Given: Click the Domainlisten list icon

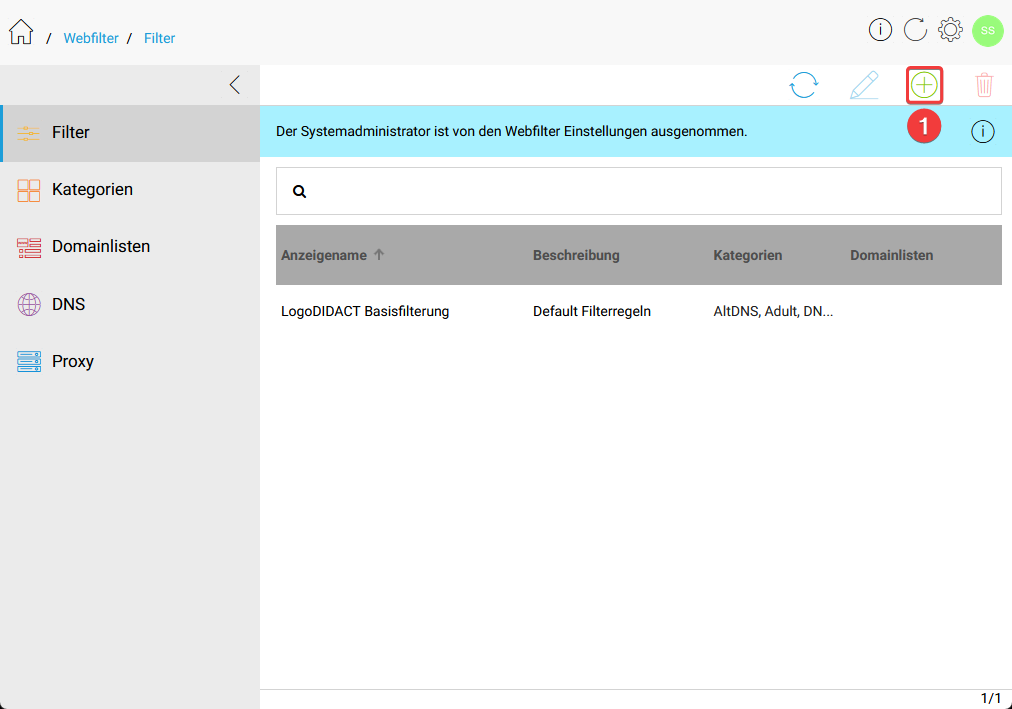Looking at the screenshot, I should point(28,248).
